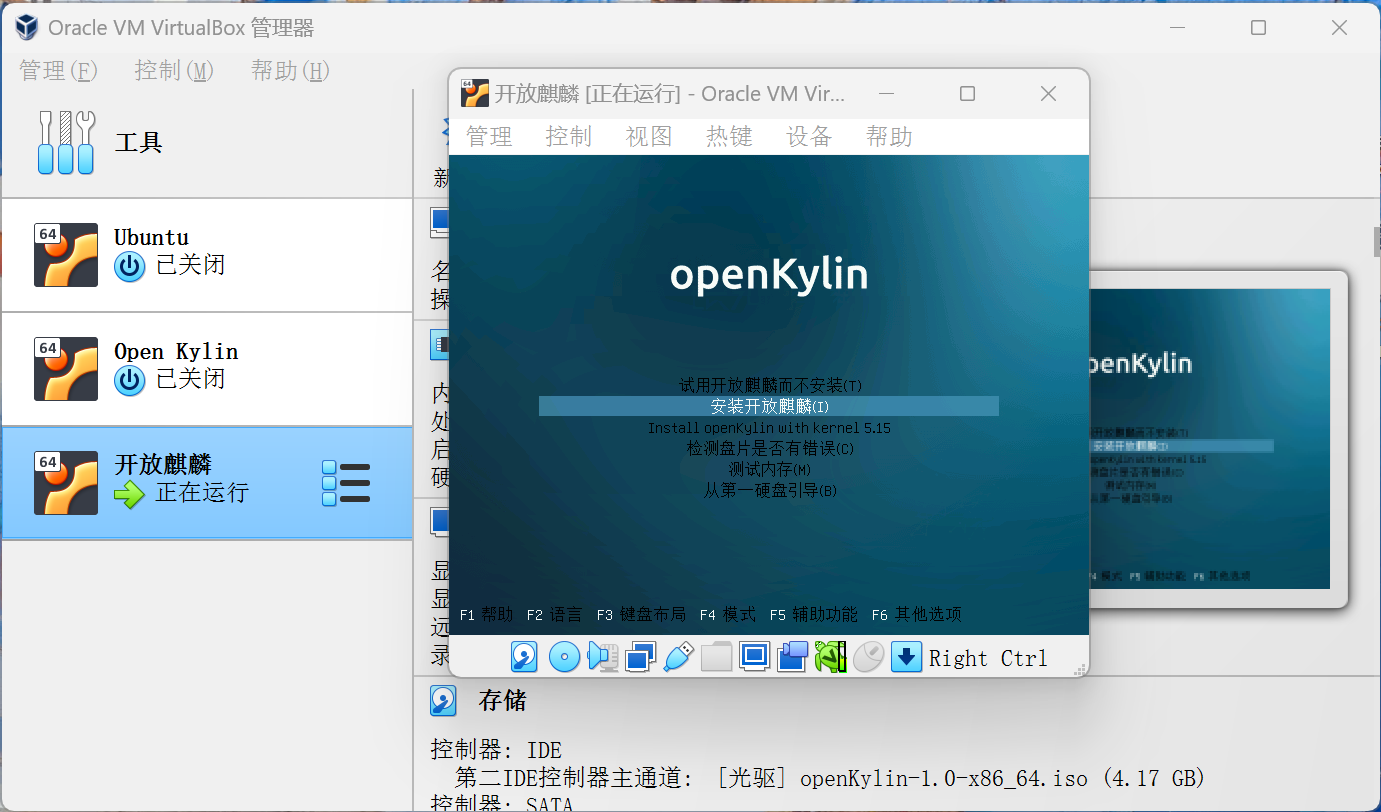
Task: Click F4 模式 in boot screen footer
Action: (728, 615)
